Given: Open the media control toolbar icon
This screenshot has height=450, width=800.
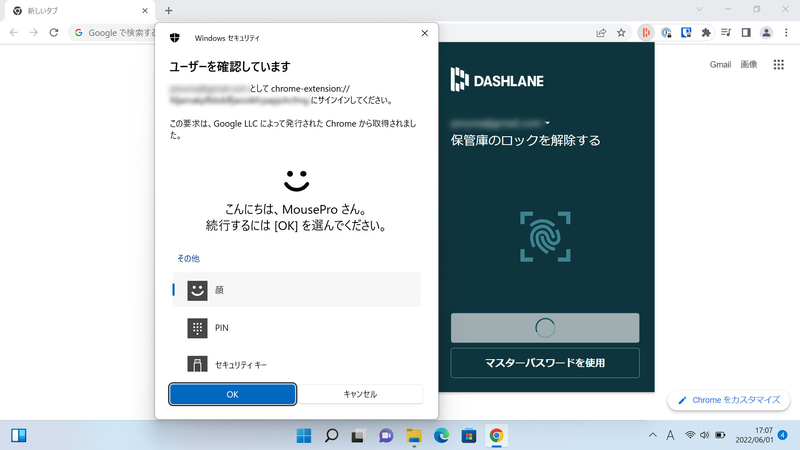Looking at the screenshot, I should tap(726, 33).
